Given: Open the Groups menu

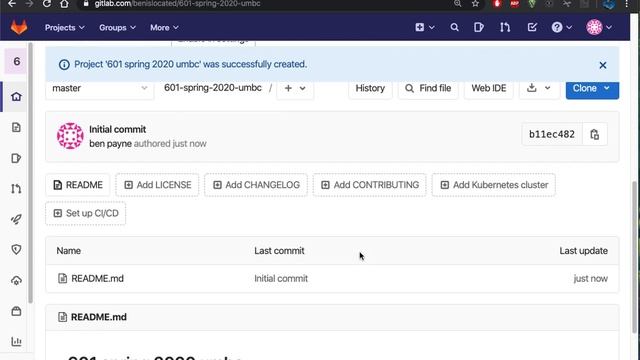Looking at the screenshot, I should (117, 28).
